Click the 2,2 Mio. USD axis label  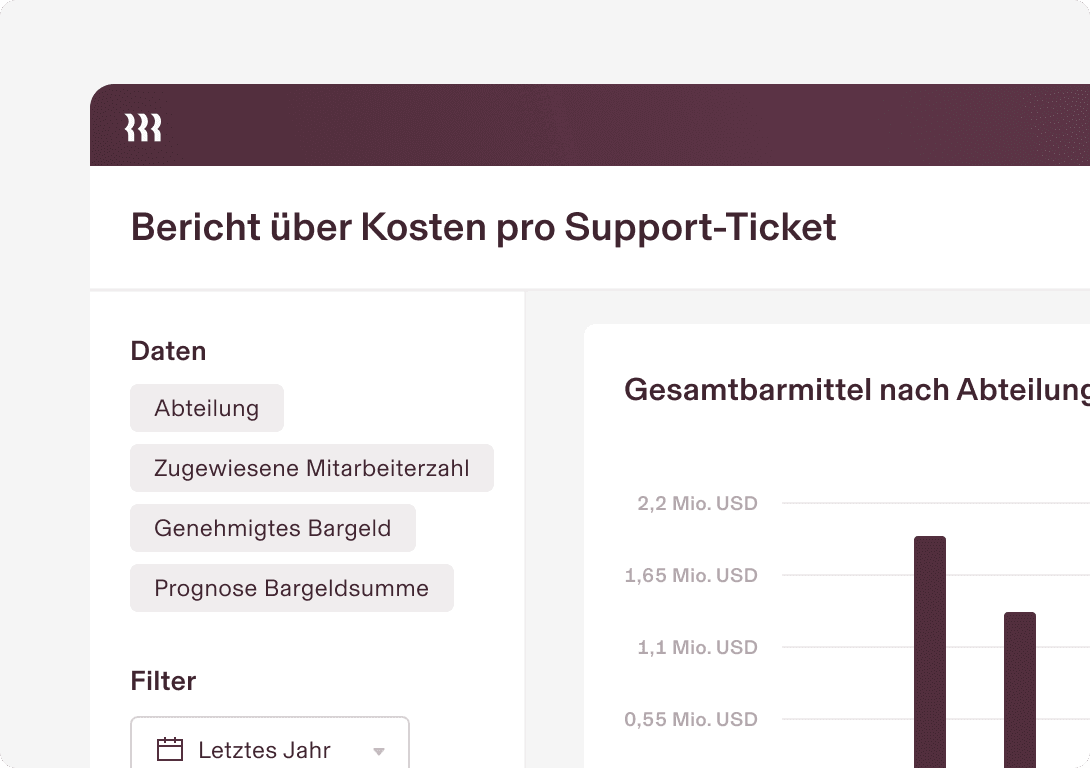point(697,503)
